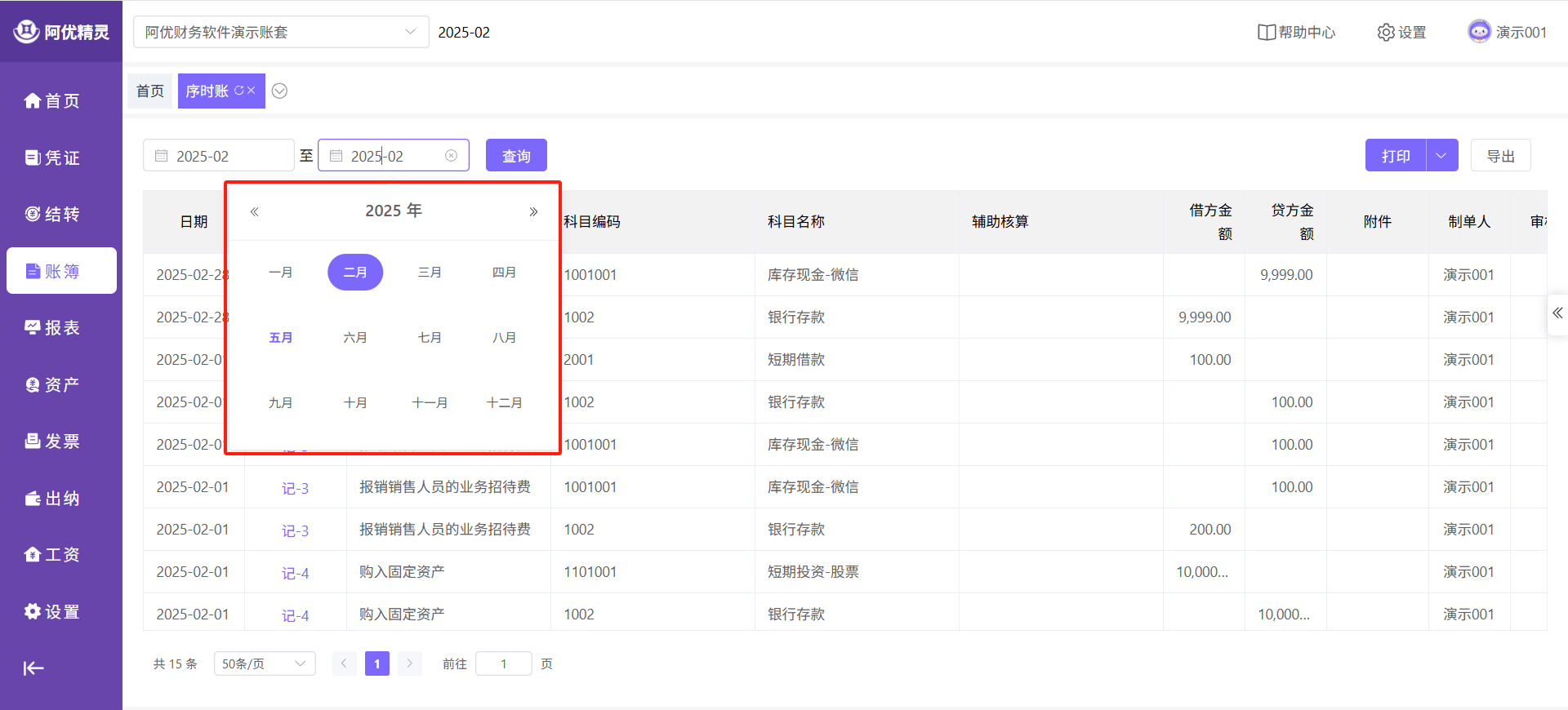1568x710 pixels.
Task: Switch to the 首页 tab
Action: click(150, 91)
